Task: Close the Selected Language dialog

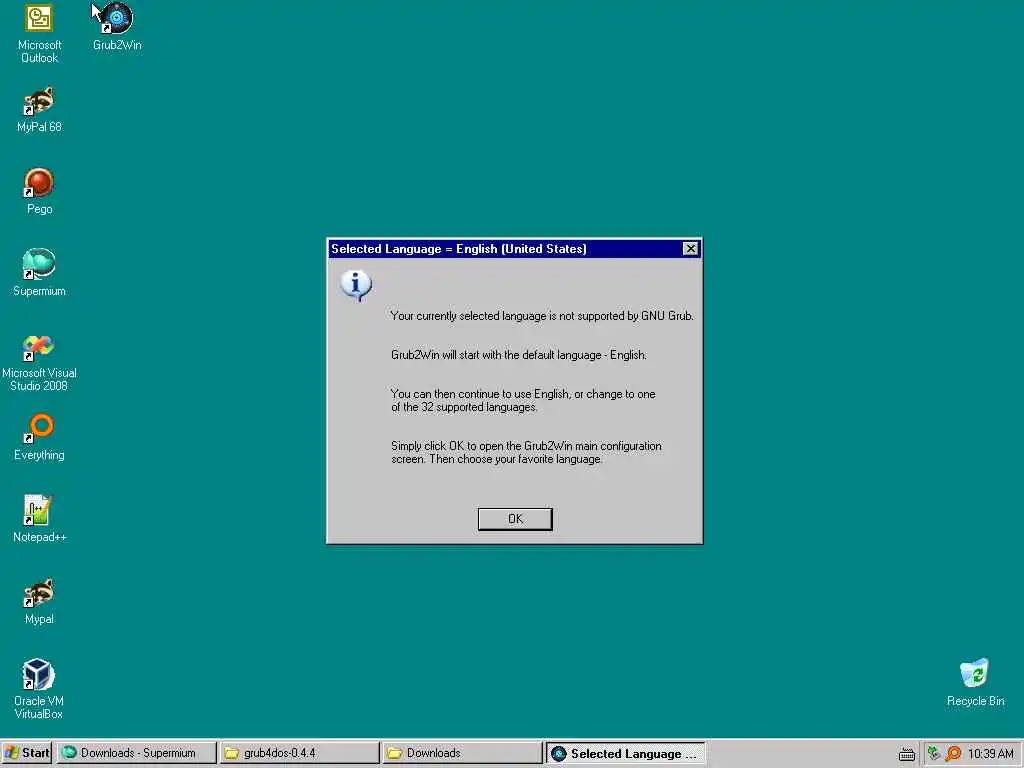Action: (690, 249)
